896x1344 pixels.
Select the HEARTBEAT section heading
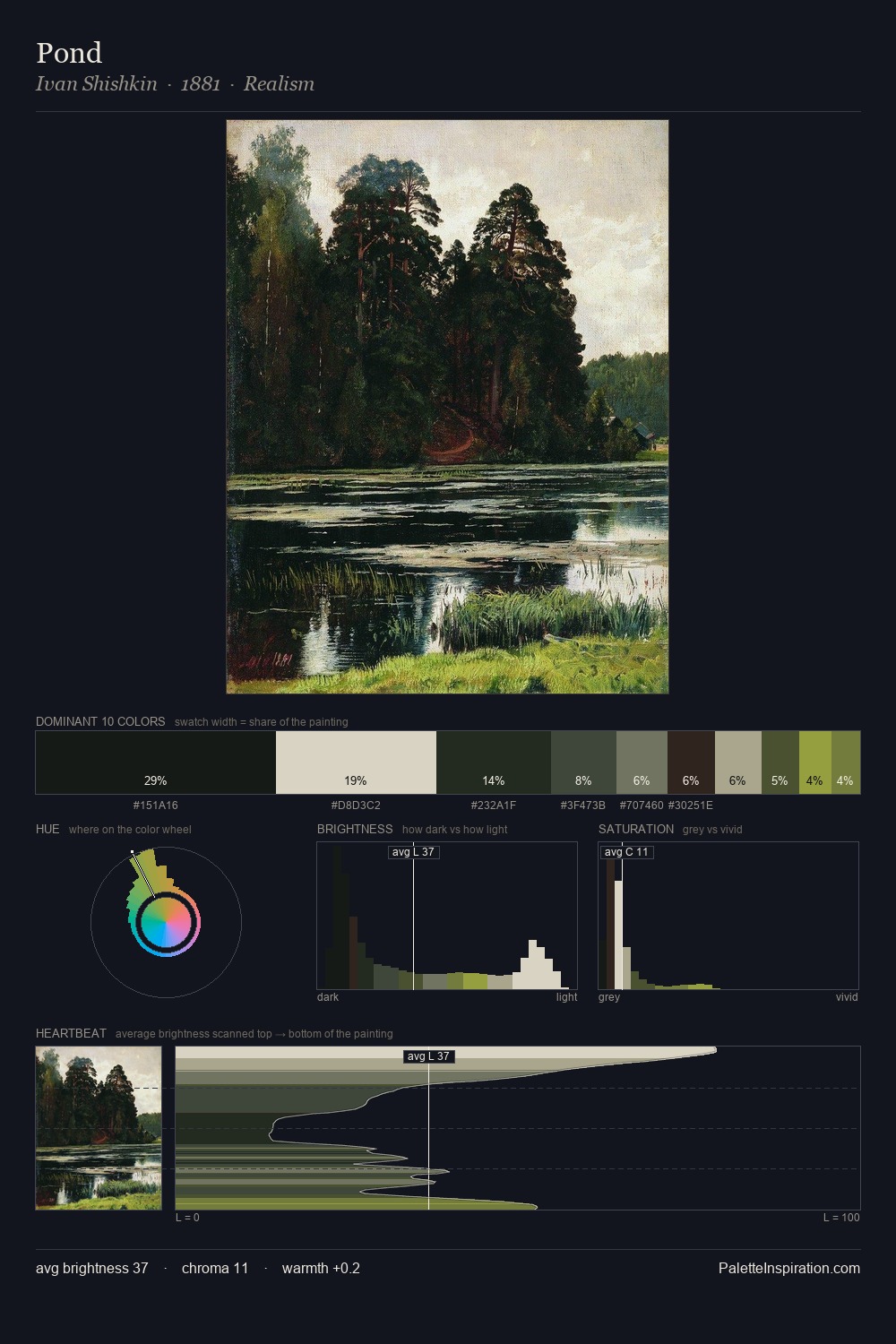click(x=71, y=1033)
